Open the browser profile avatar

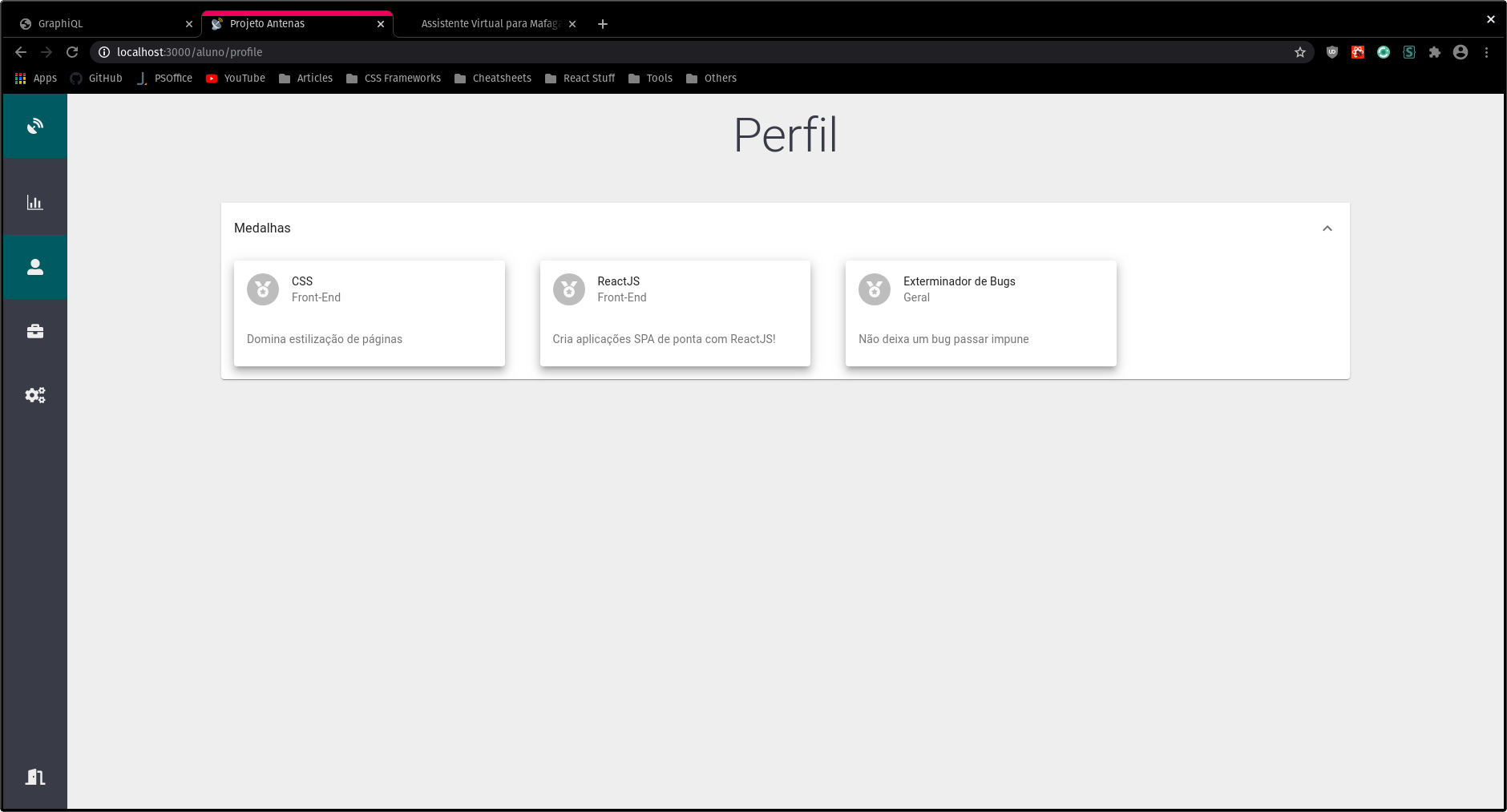[x=1461, y=52]
